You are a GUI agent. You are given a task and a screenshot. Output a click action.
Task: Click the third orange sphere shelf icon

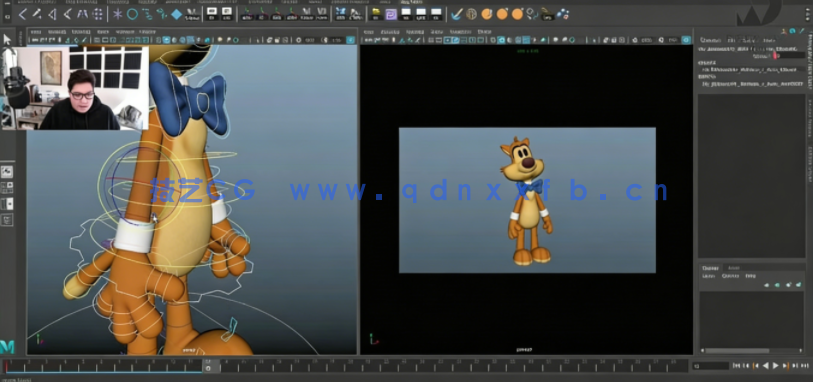[x=517, y=14]
